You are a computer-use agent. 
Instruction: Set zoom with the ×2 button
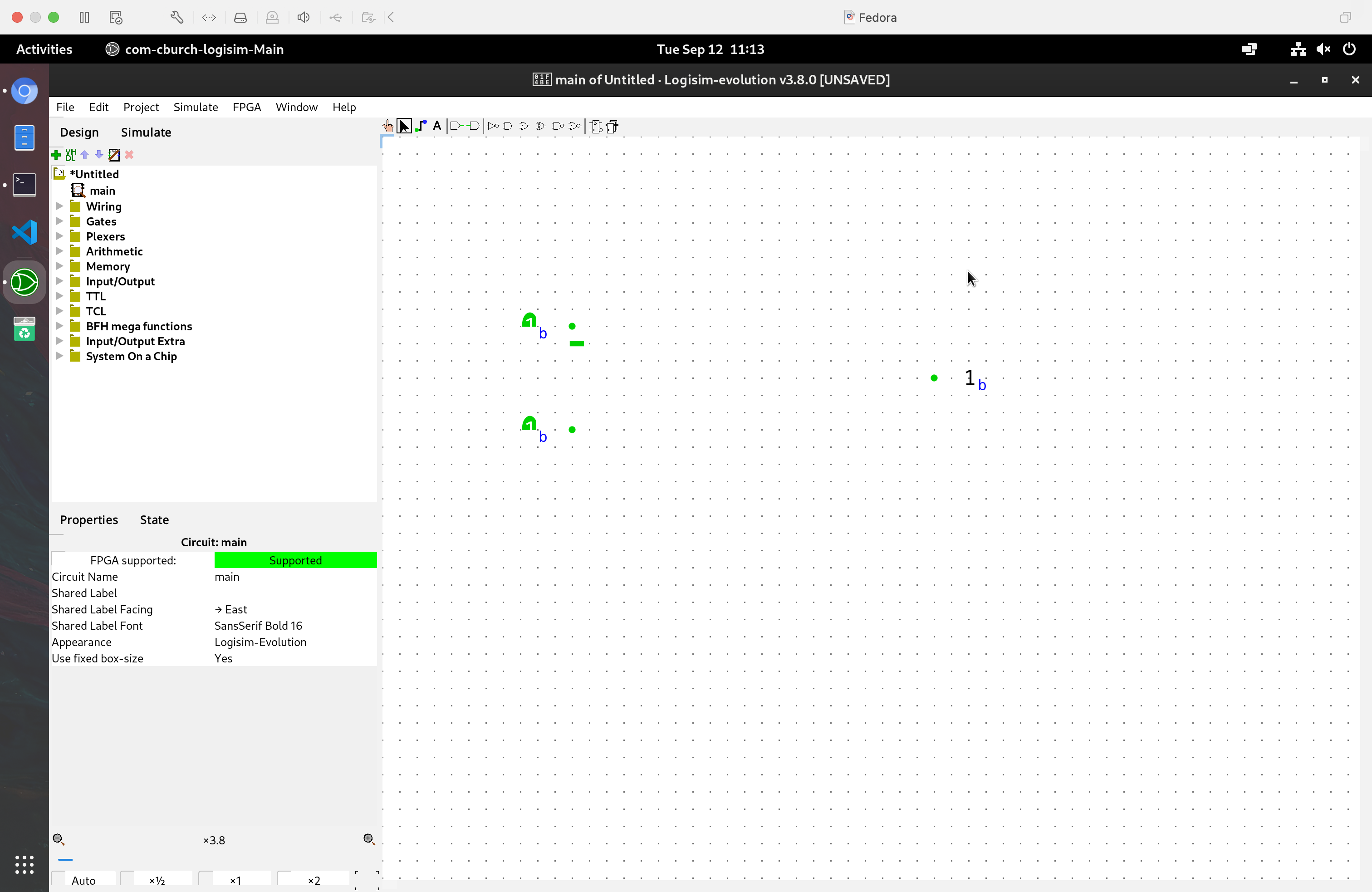pos(313,880)
